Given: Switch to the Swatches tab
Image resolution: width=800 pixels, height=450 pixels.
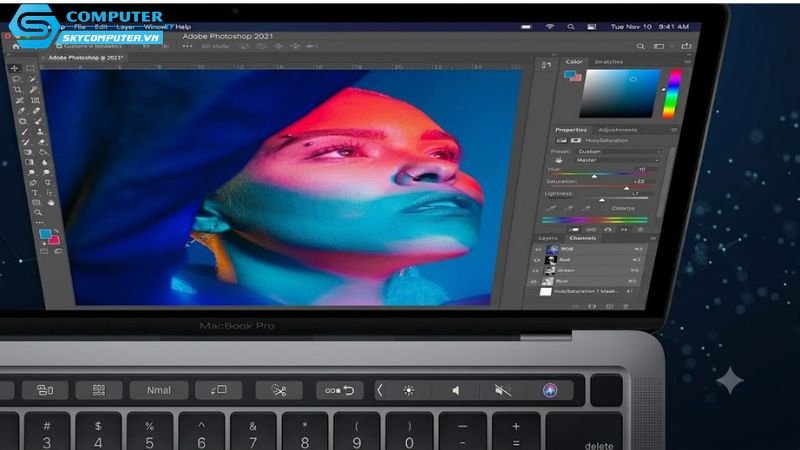Looking at the screenshot, I should (609, 62).
